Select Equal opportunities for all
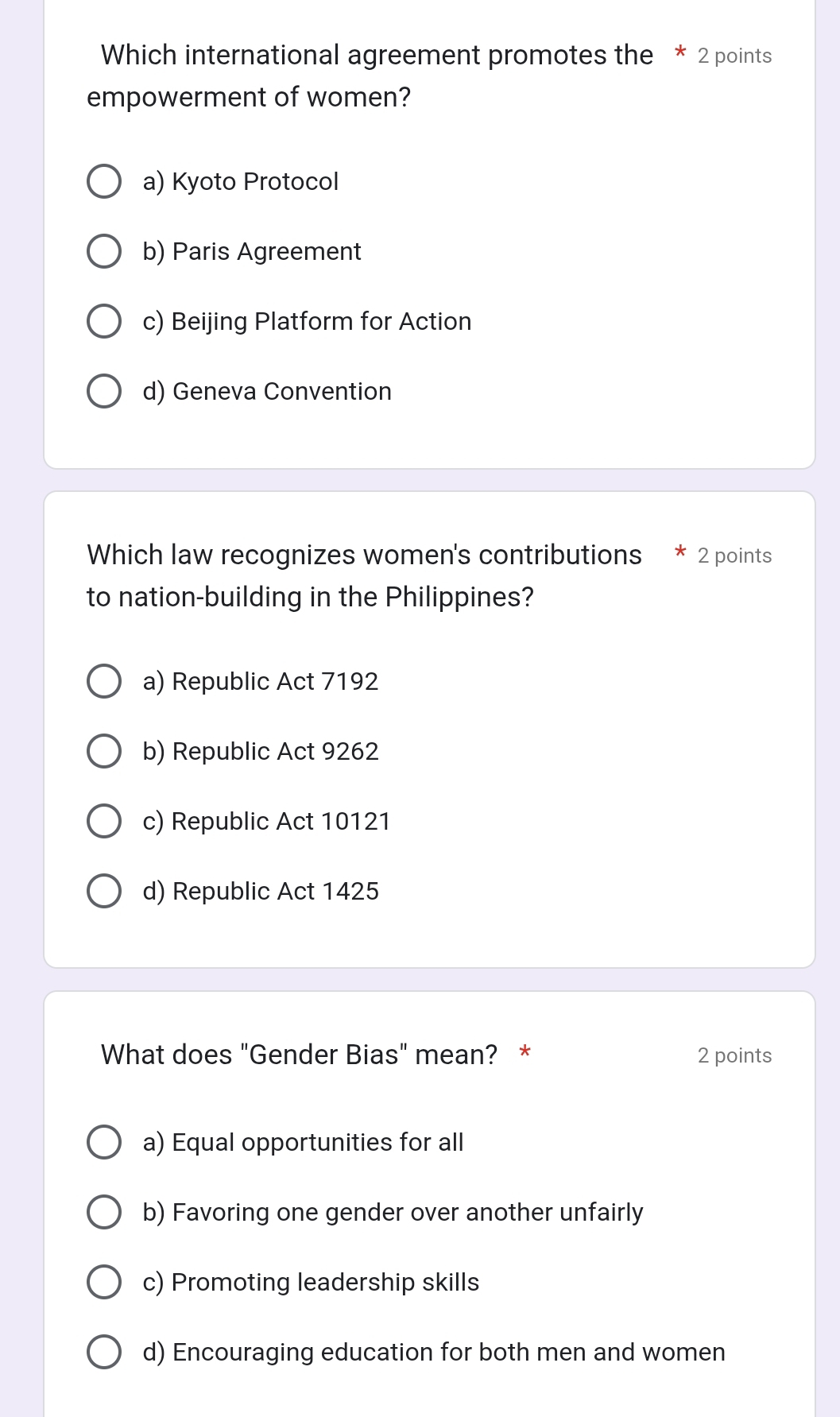 coord(104,1143)
